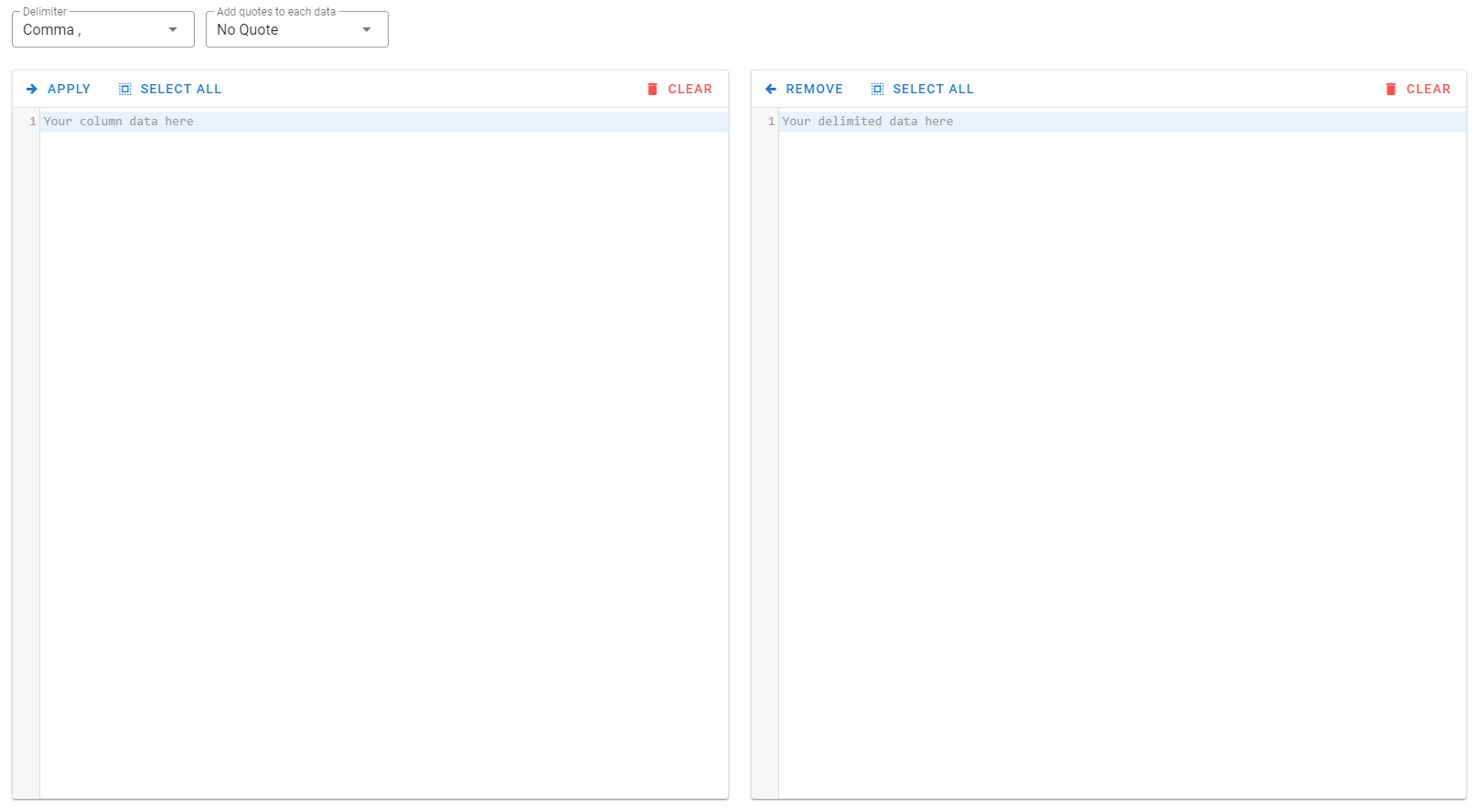Click the left-arrow icon beside REMOVE

(x=771, y=89)
